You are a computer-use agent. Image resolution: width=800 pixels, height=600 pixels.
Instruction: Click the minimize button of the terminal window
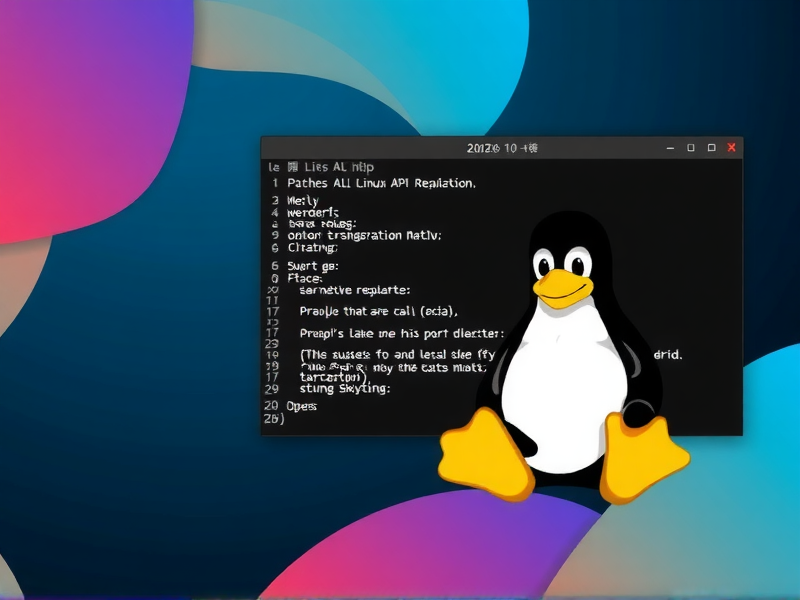pyautogui.click(x=668, y=146)
